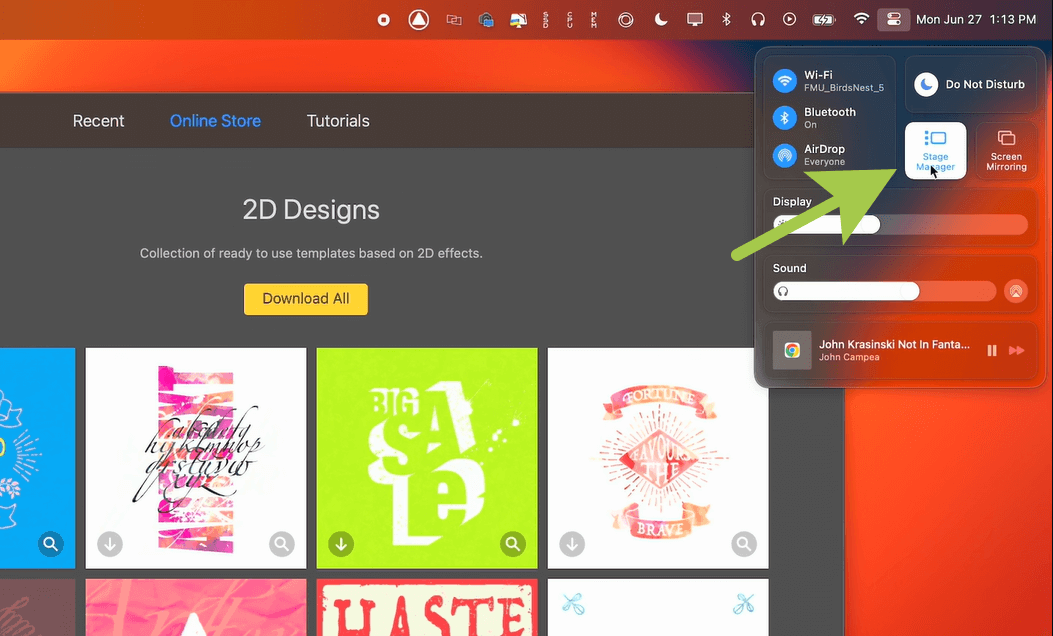Toggle Wi-Fi in Control Center
Image resolution: width=1053 pixels, height=636 pixels.
(x=786, y=81)
